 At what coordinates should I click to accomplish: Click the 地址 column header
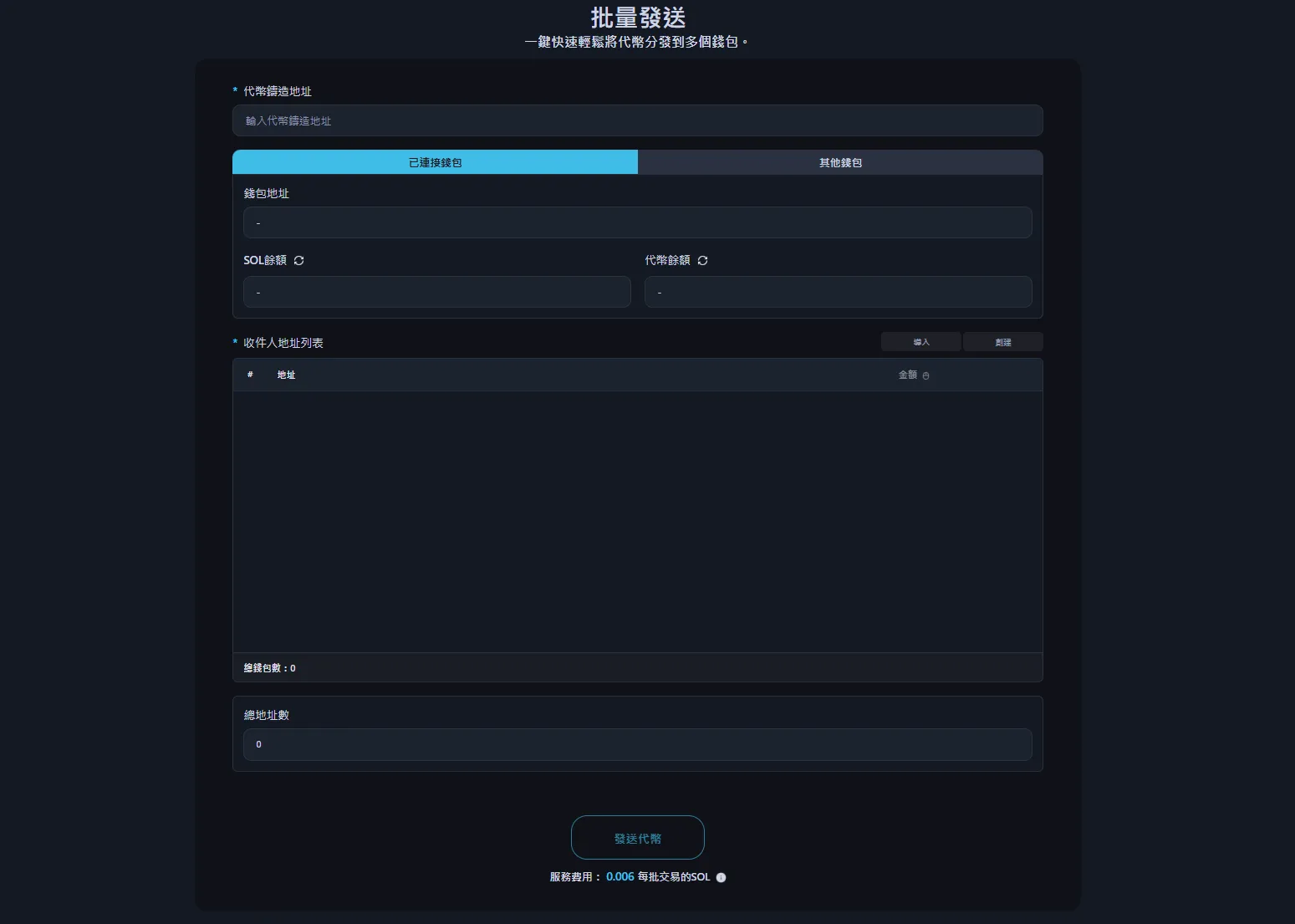pos(286,375)
